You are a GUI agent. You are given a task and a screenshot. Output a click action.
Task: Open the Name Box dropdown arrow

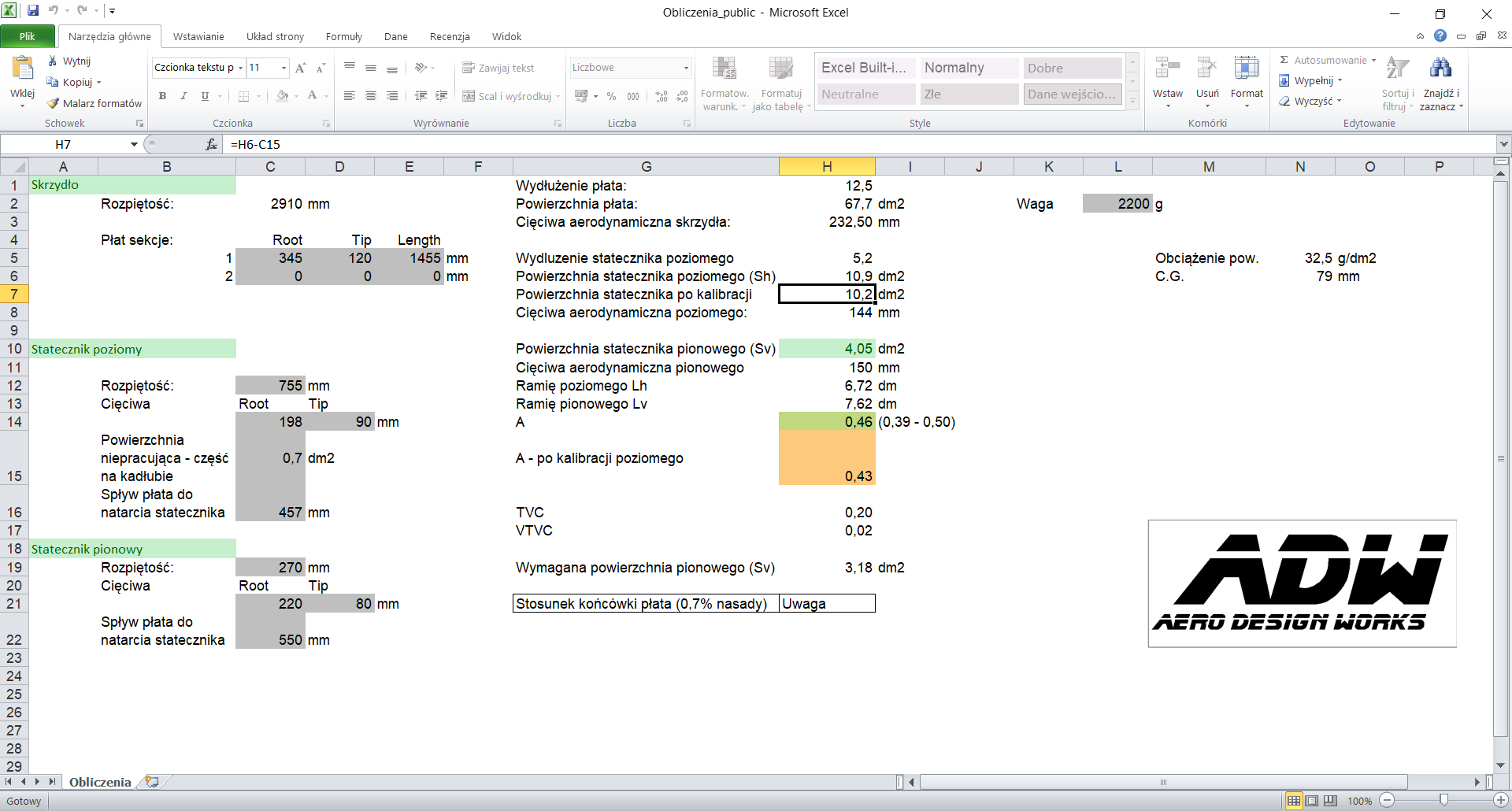(134, 144)
